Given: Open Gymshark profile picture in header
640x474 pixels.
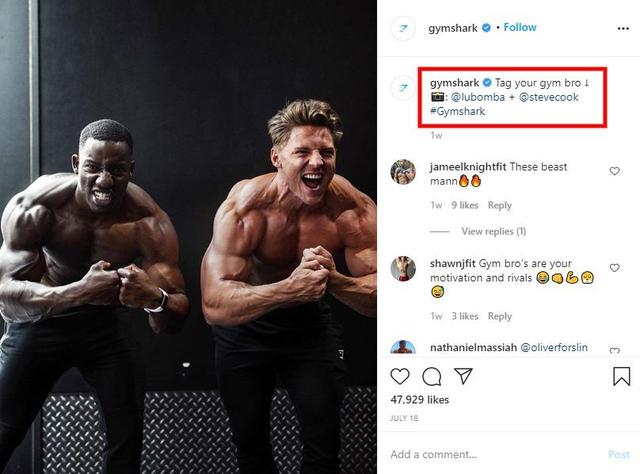Looking at the screenshot, I should point(405,28).
